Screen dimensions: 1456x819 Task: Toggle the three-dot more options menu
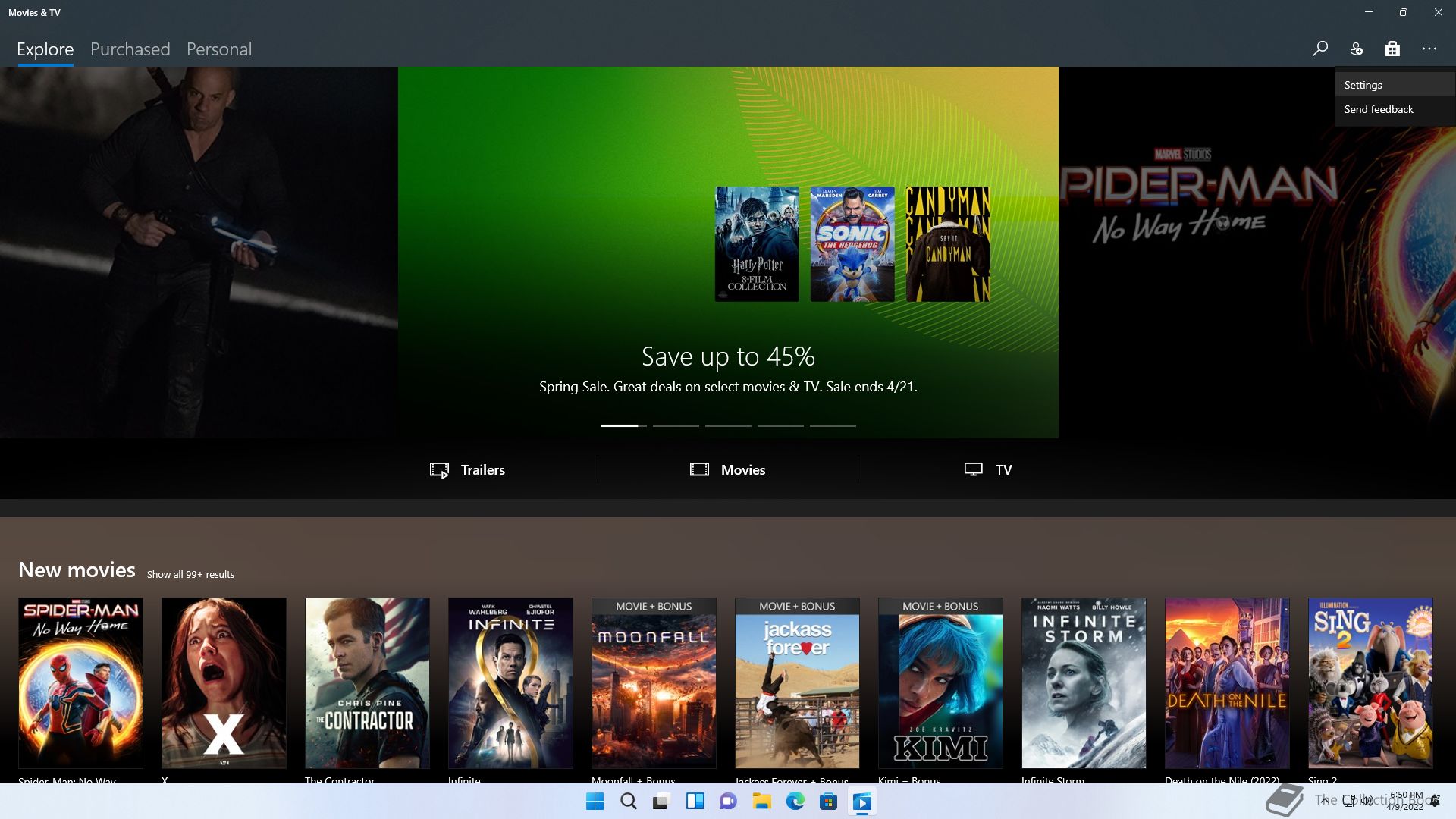coord(1429,49)
